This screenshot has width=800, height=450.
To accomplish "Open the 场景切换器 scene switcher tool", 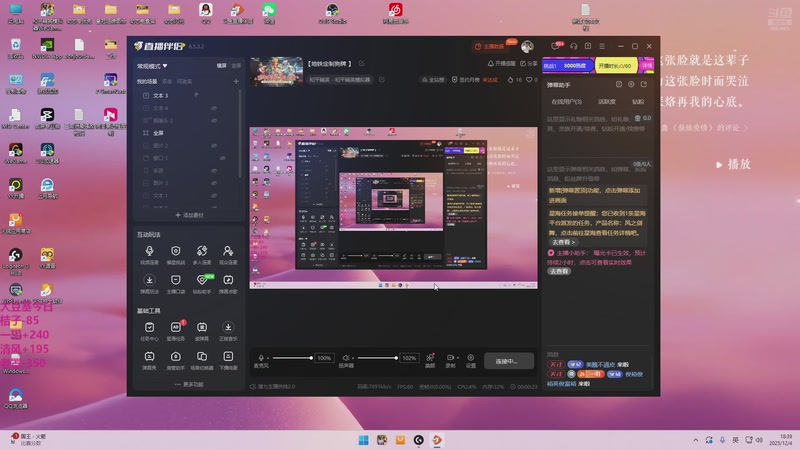I will [202, 360].
